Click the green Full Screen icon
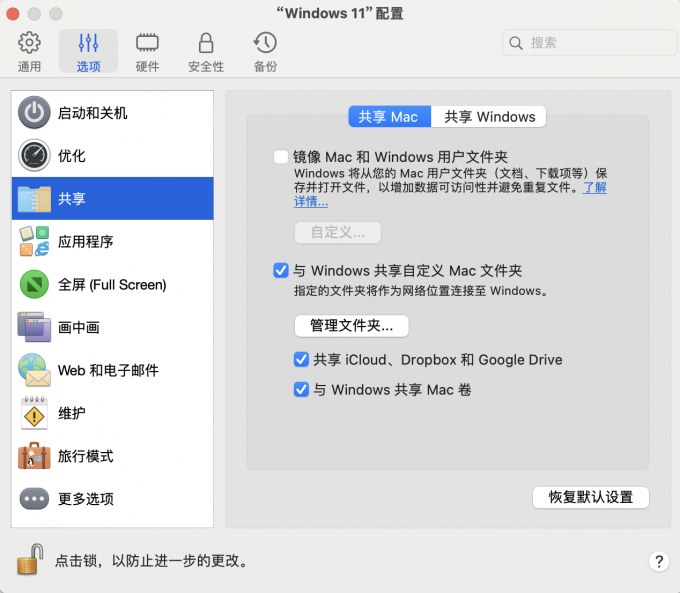This screenshot has height=593, width=680. coord(34,284)
